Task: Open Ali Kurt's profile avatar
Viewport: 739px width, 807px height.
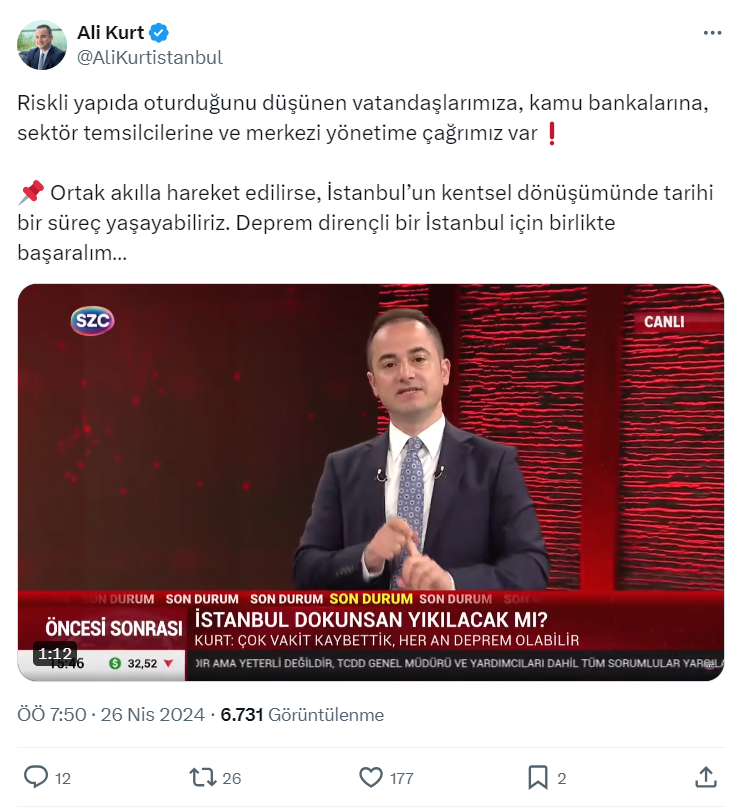Action: (x=42, y=45)
